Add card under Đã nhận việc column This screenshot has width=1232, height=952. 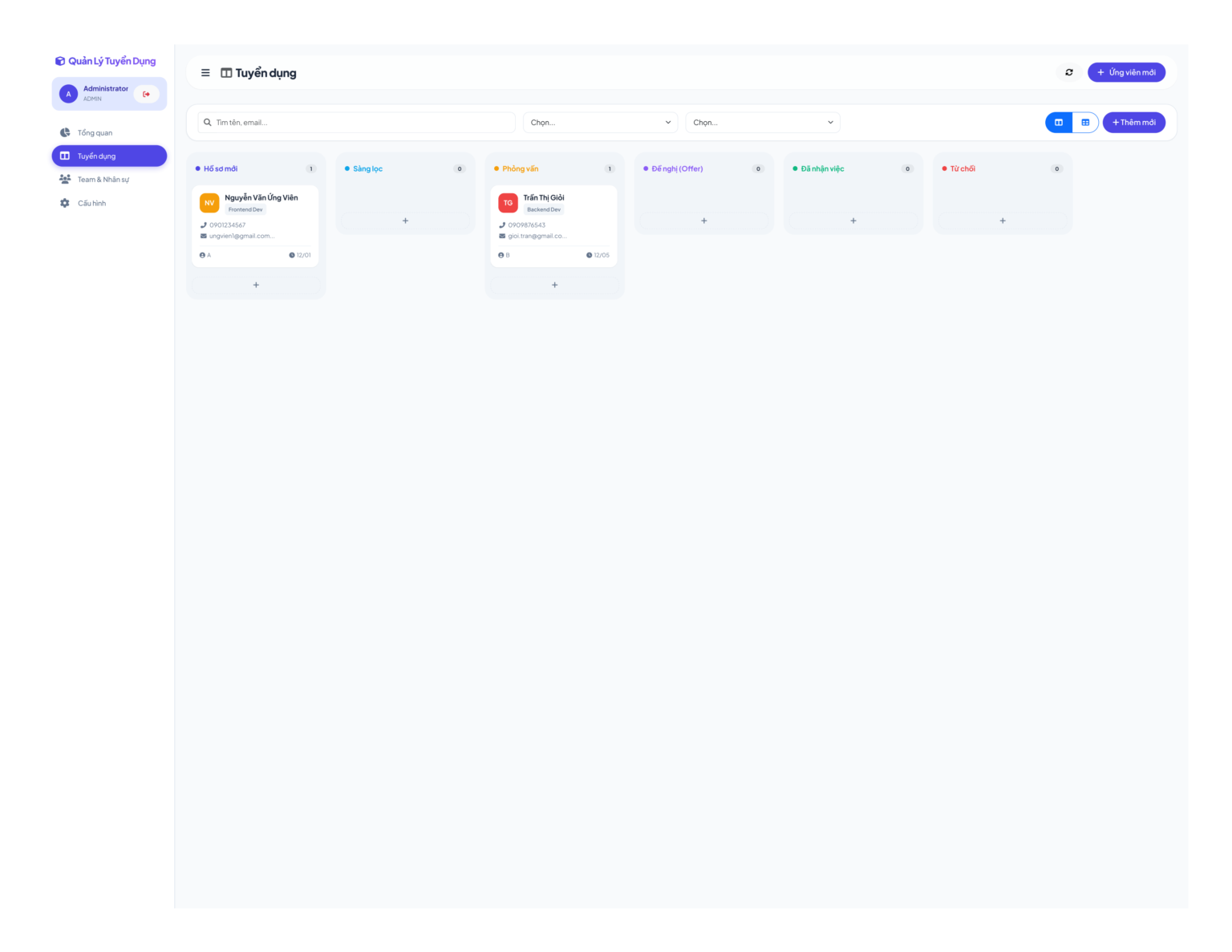point(853,221)
